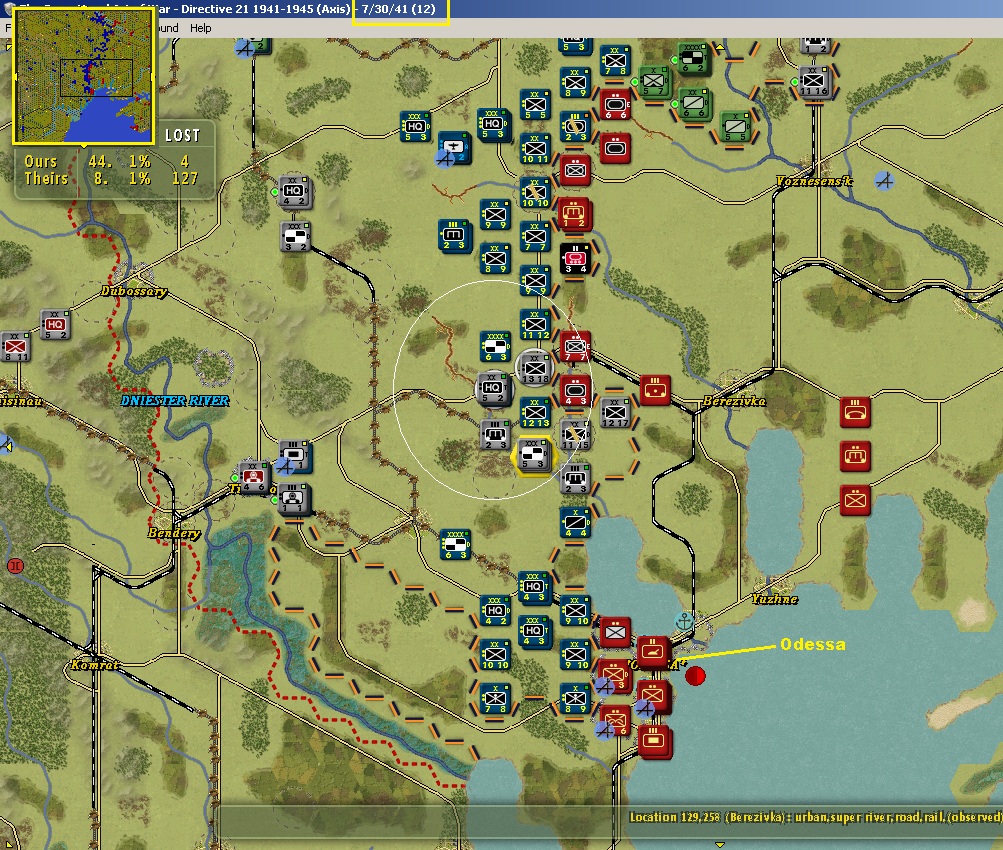This screenshot has height=850, width=1003.
Task: Click the LOST header in losses panel
Action: (x=182, y=136)
